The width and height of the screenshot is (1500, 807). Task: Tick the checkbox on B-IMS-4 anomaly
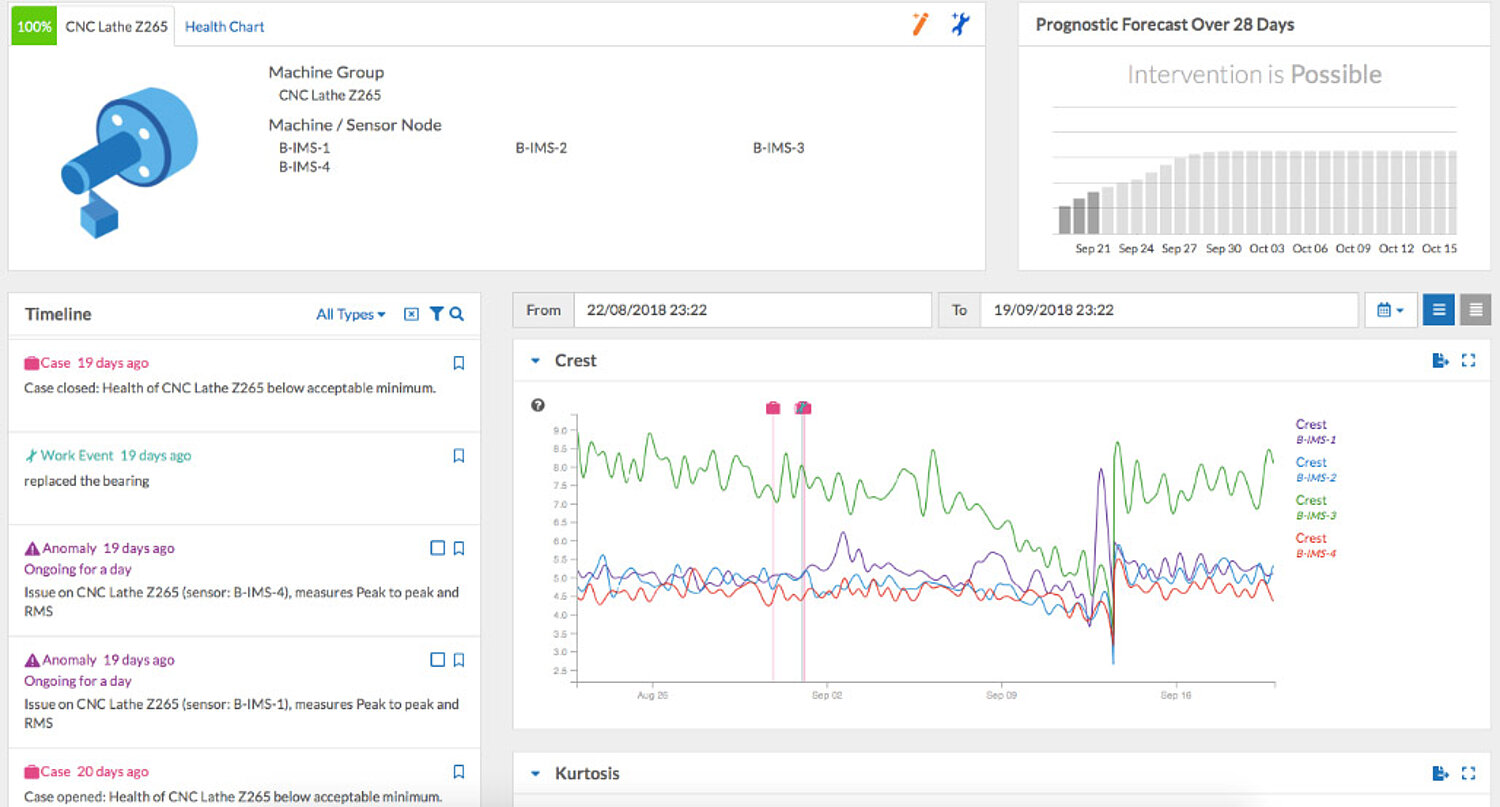point(437,548)
